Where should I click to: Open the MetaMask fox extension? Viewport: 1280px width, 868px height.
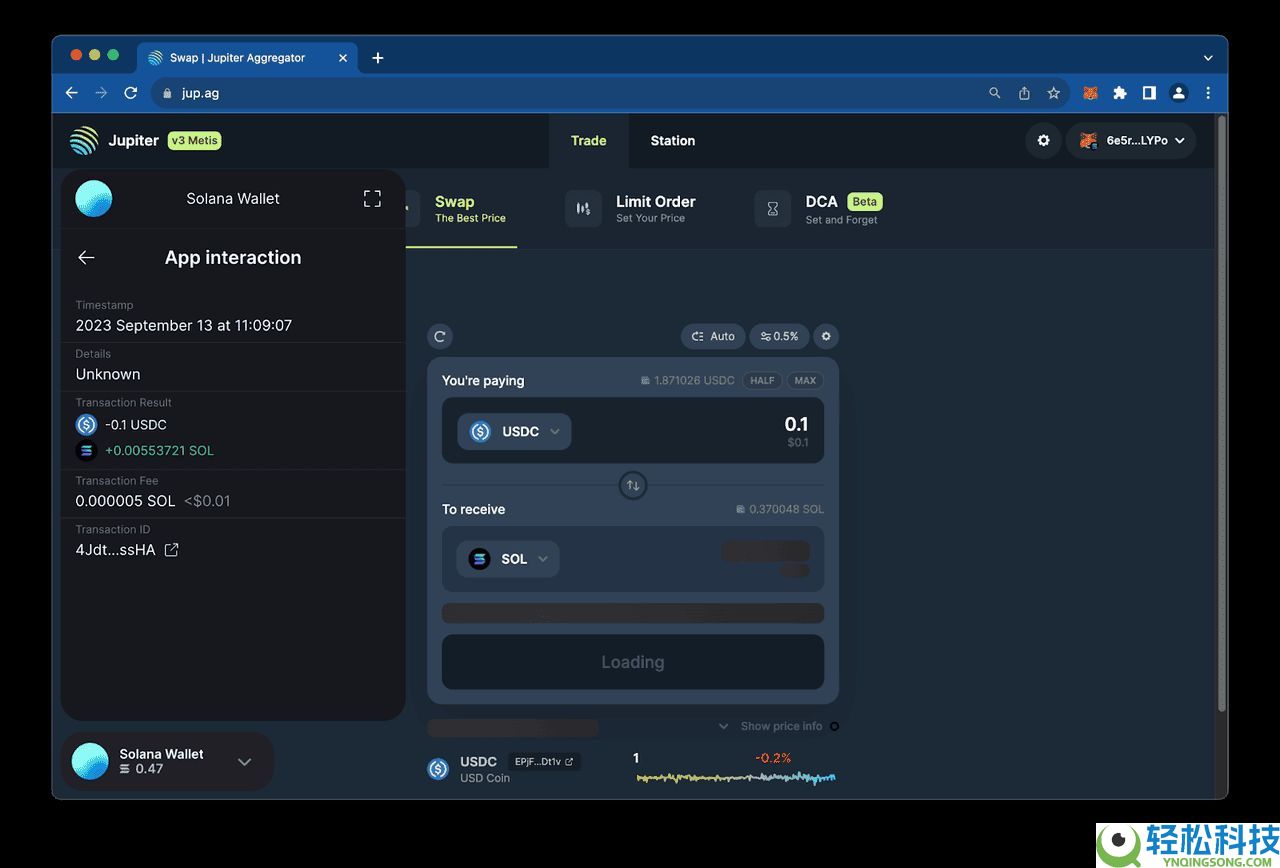tap(1090, 93)
